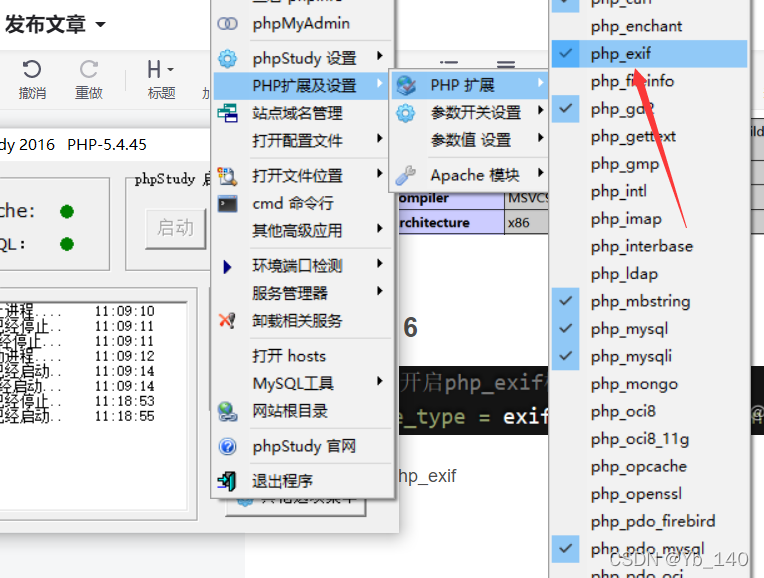The width and height of the screenshot is (764, 578).
Task: Open the 参数值 设置 submenu
Action: click(470, 140)
